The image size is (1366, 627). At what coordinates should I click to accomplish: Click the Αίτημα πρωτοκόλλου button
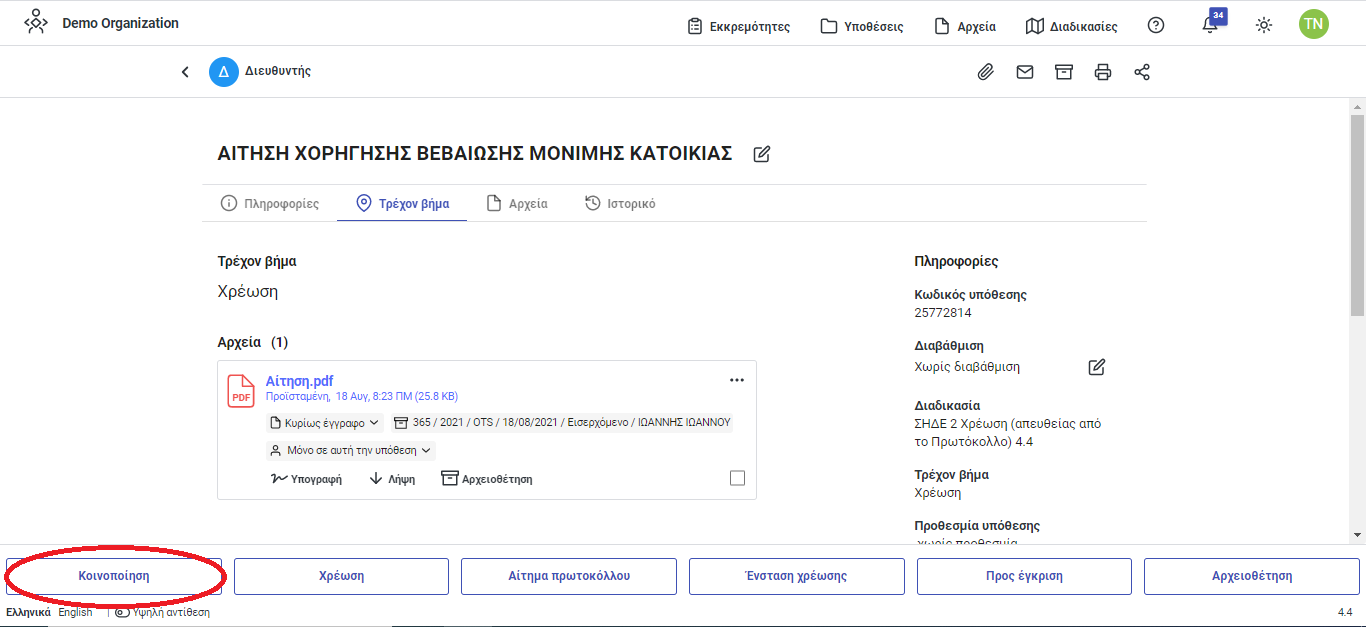569,576
